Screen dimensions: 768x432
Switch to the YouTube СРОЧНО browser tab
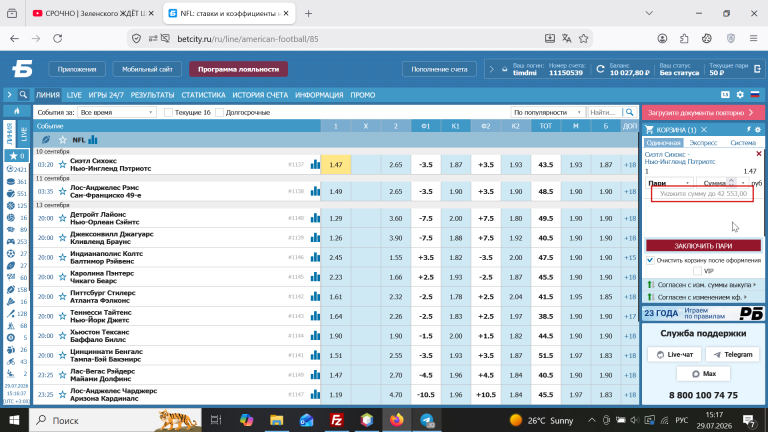pos(93,13)
